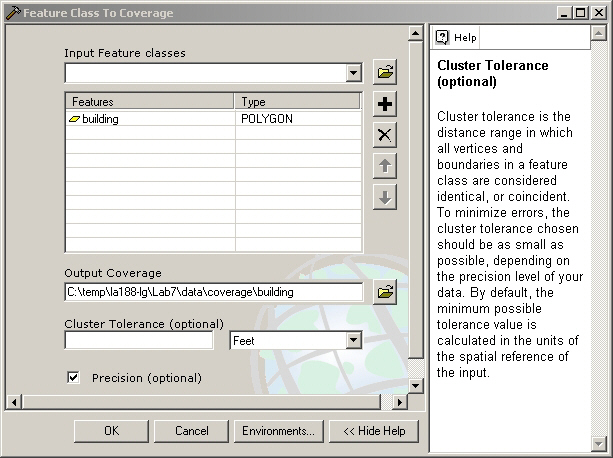The height and width of the screenshot is (458, 613).
Task: Click the Type column header
Action: tap(297, 102)
